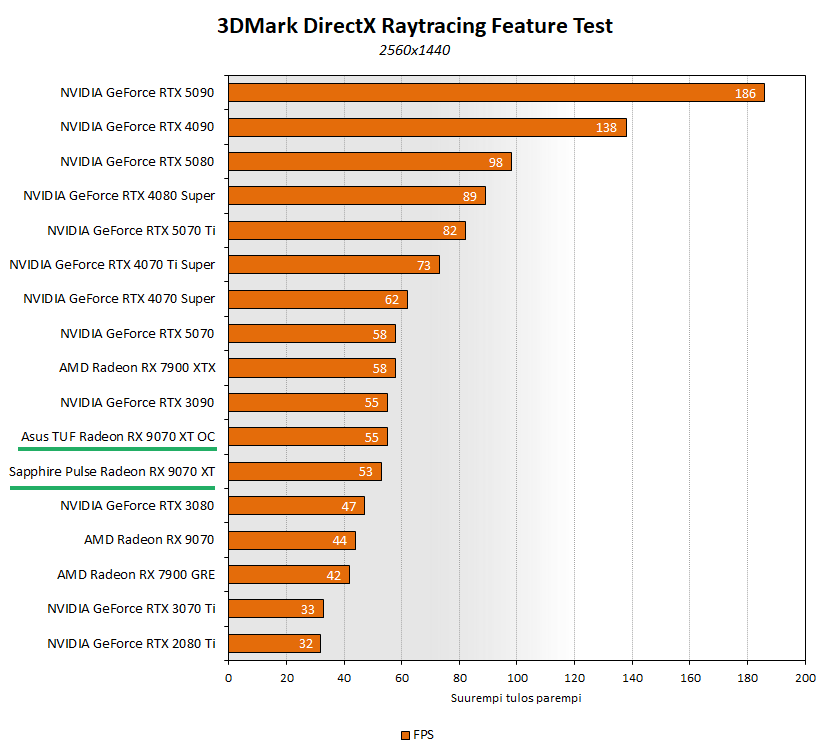This screenshot has height=756, width=830.
Task: Select the RTX 4080 Super bar
Action: tap(356, 196)
